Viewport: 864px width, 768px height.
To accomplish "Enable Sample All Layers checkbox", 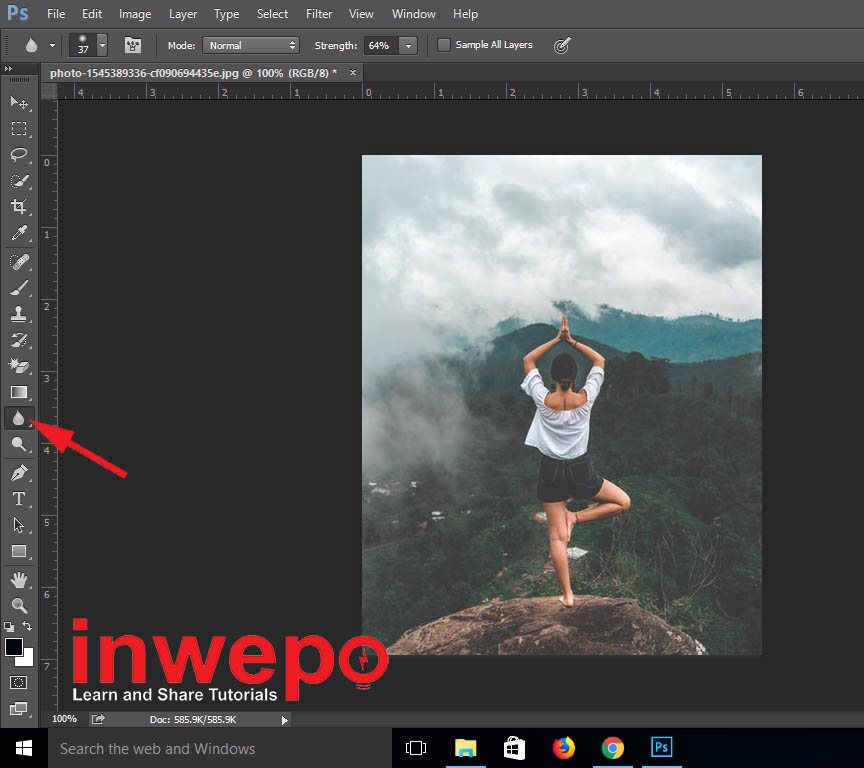I will point(444,45).
